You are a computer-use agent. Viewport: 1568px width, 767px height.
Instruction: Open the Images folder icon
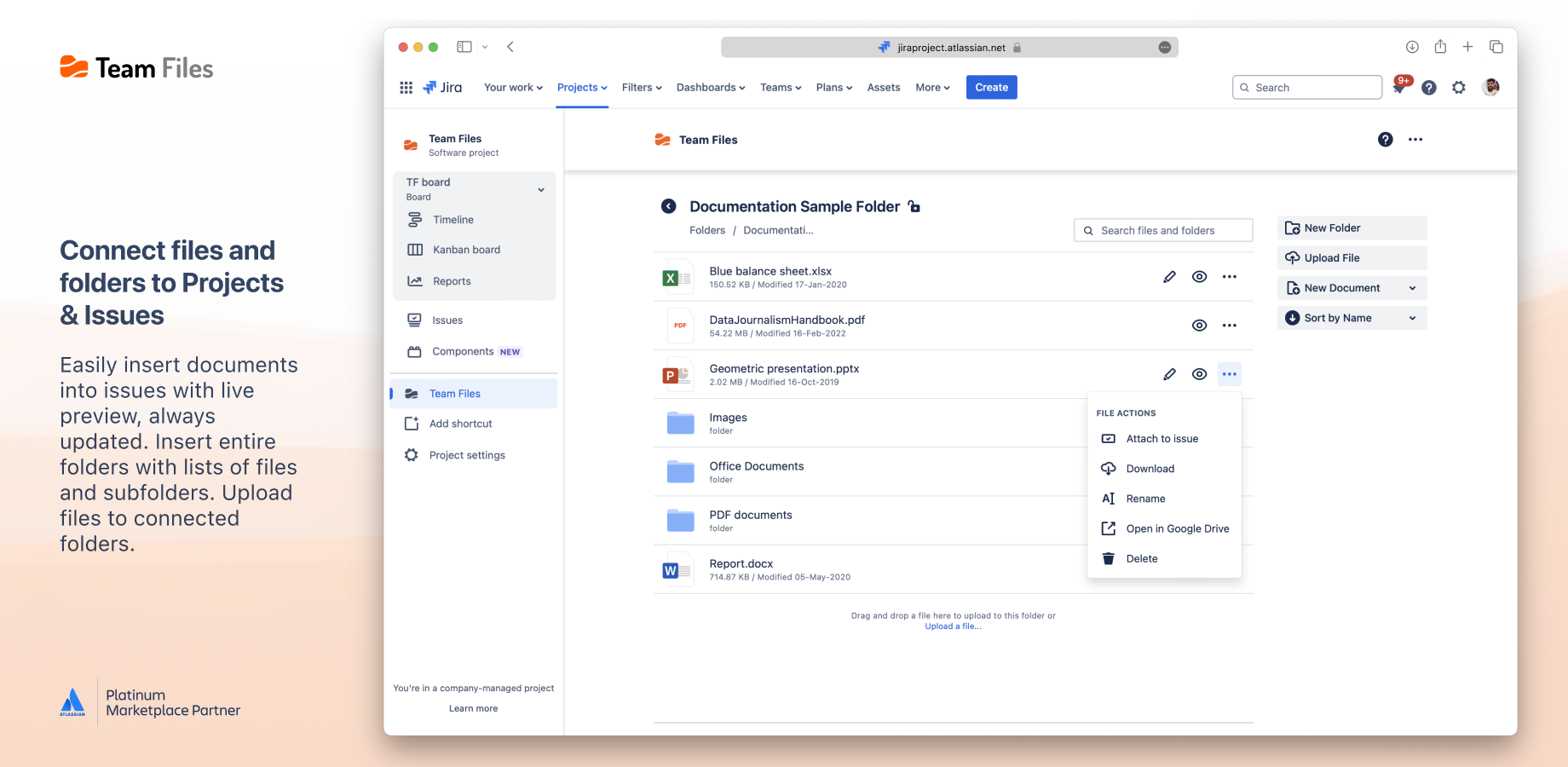680,423
